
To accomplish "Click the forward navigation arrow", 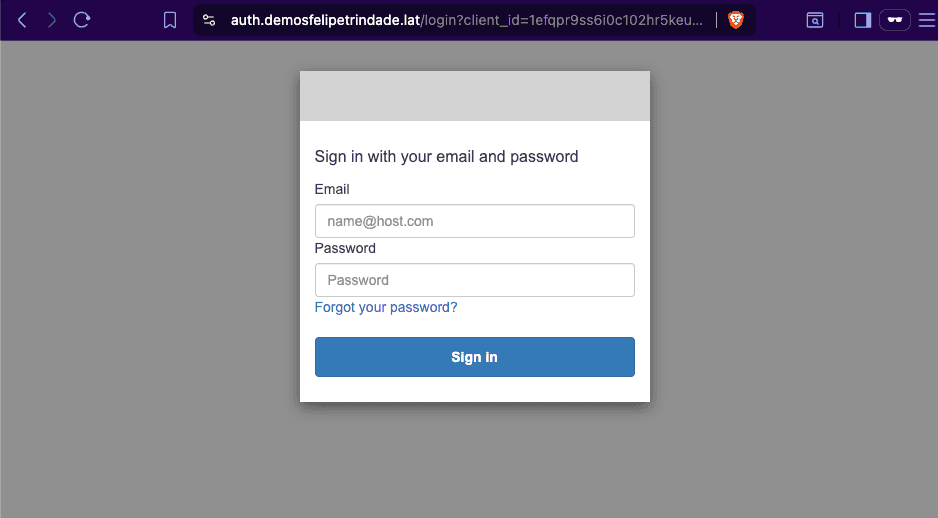I will [52, 20].
